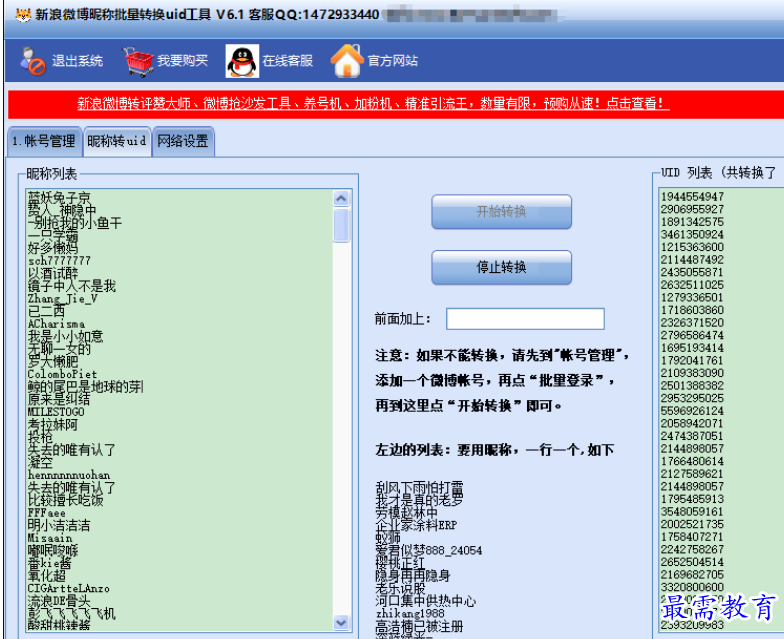Select nickname Misaain in list

pos(50,538)
